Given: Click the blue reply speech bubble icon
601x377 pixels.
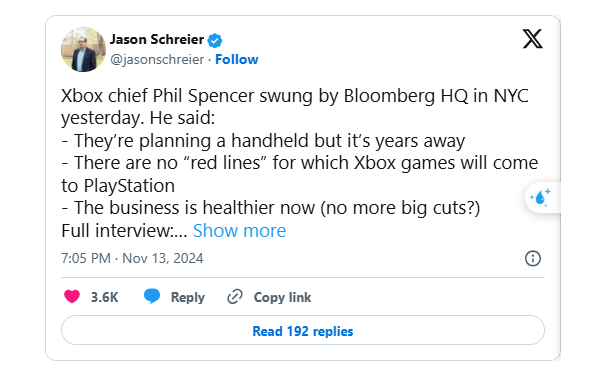Looking at the screenshot, I should pyautogui.click(x=152, y=297).
